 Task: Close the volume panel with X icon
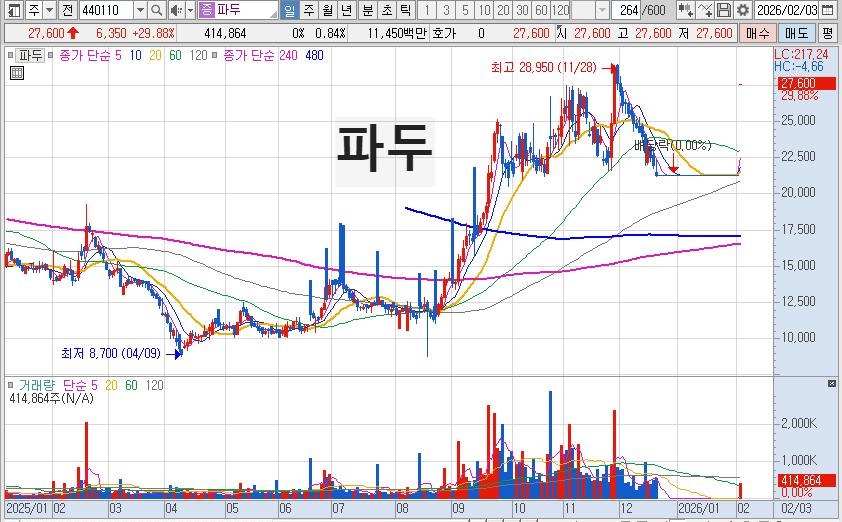point(832,383)
